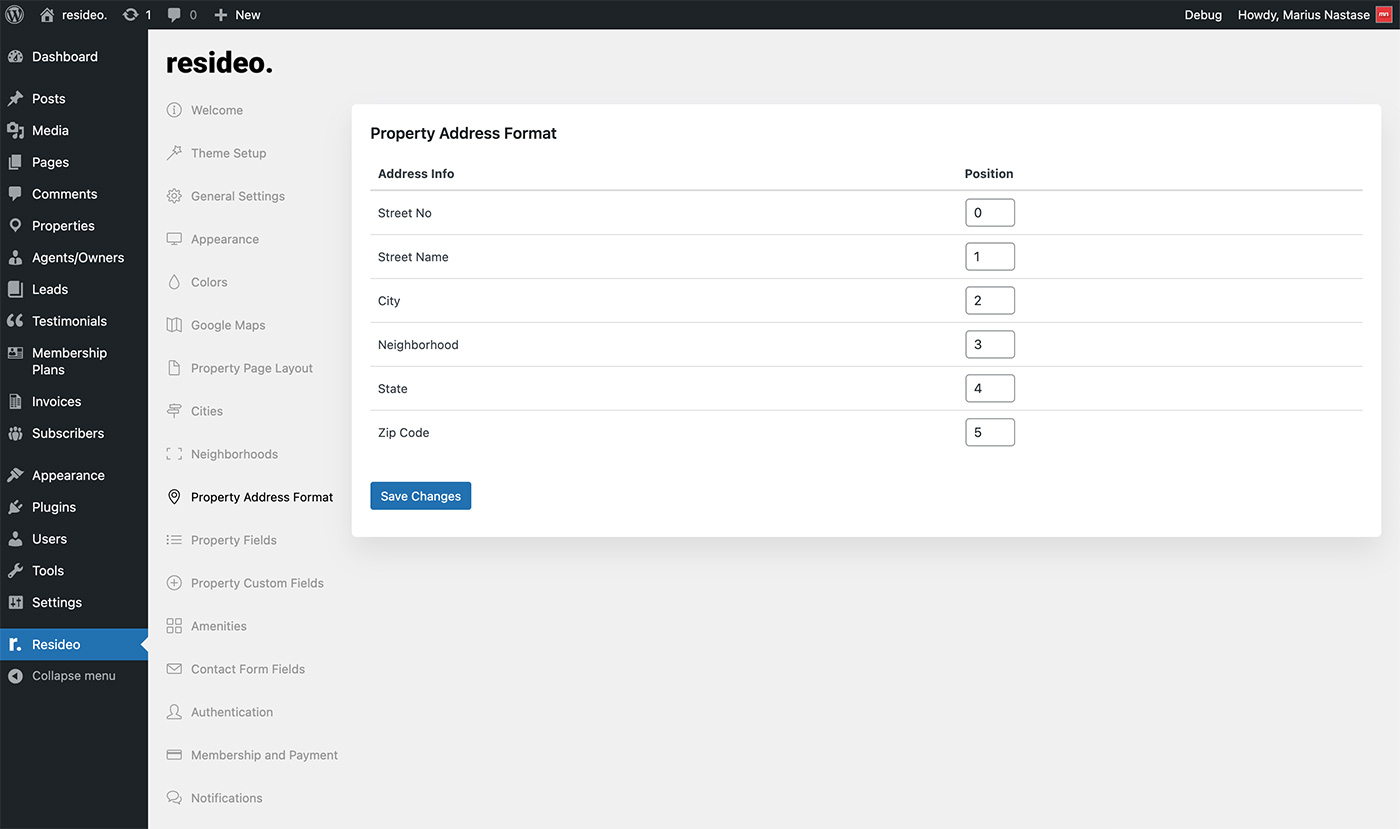This screenshot has width=1400, height=829.
Task: Click the user avatar next to Marius Nastase
Action: 1383,15
